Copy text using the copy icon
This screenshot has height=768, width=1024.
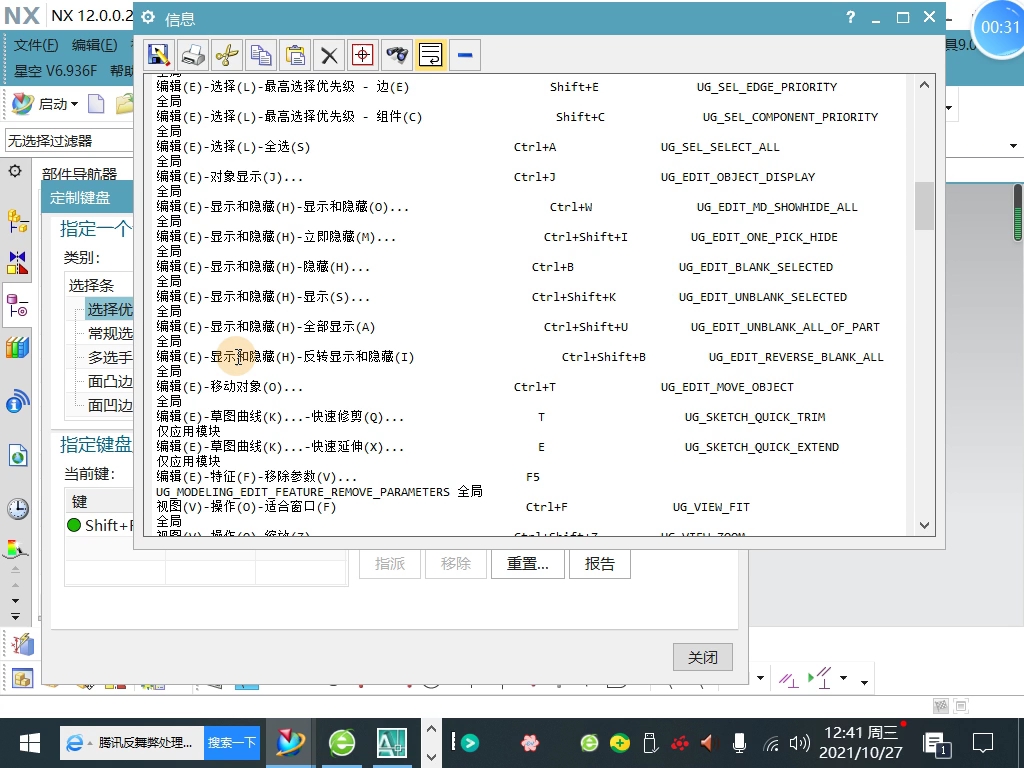261,55
